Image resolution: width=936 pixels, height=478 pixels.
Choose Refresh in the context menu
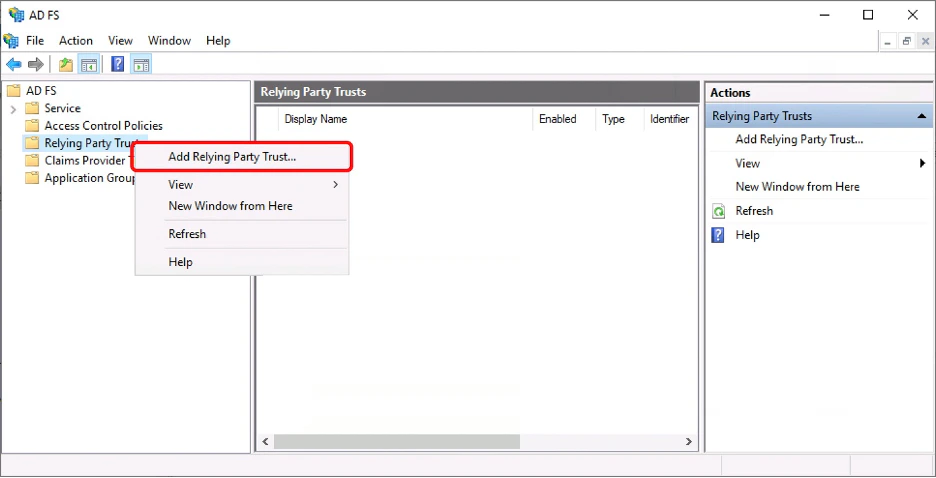coord(242,234)
